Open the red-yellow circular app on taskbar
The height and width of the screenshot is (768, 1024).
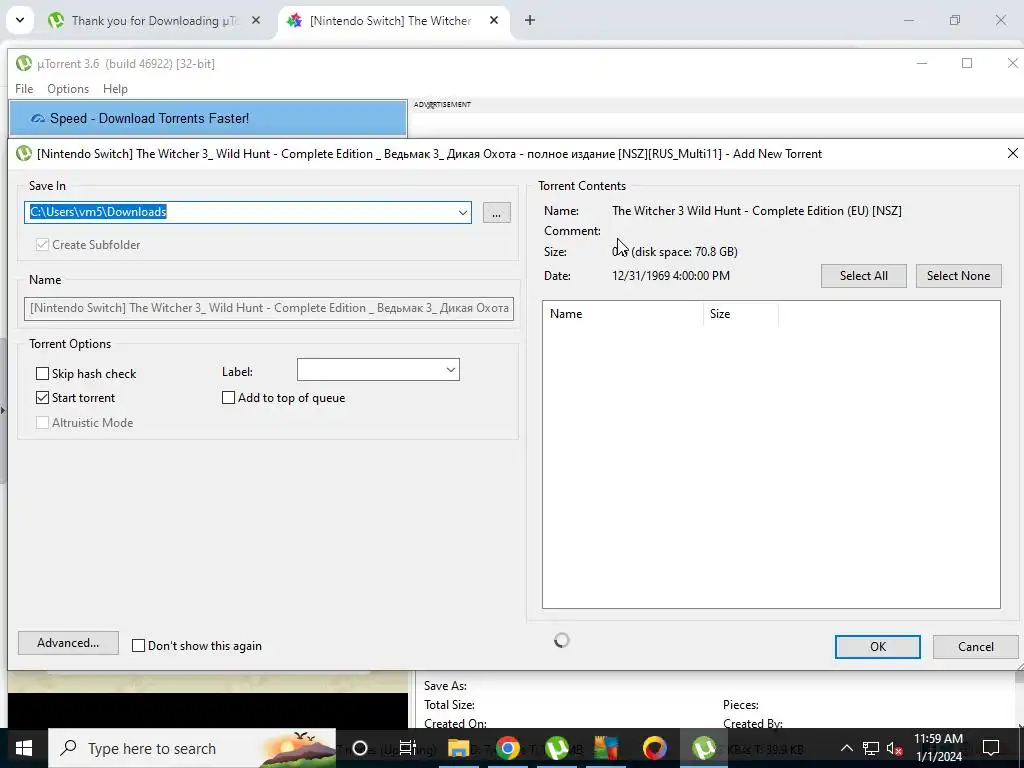point(654,748)
